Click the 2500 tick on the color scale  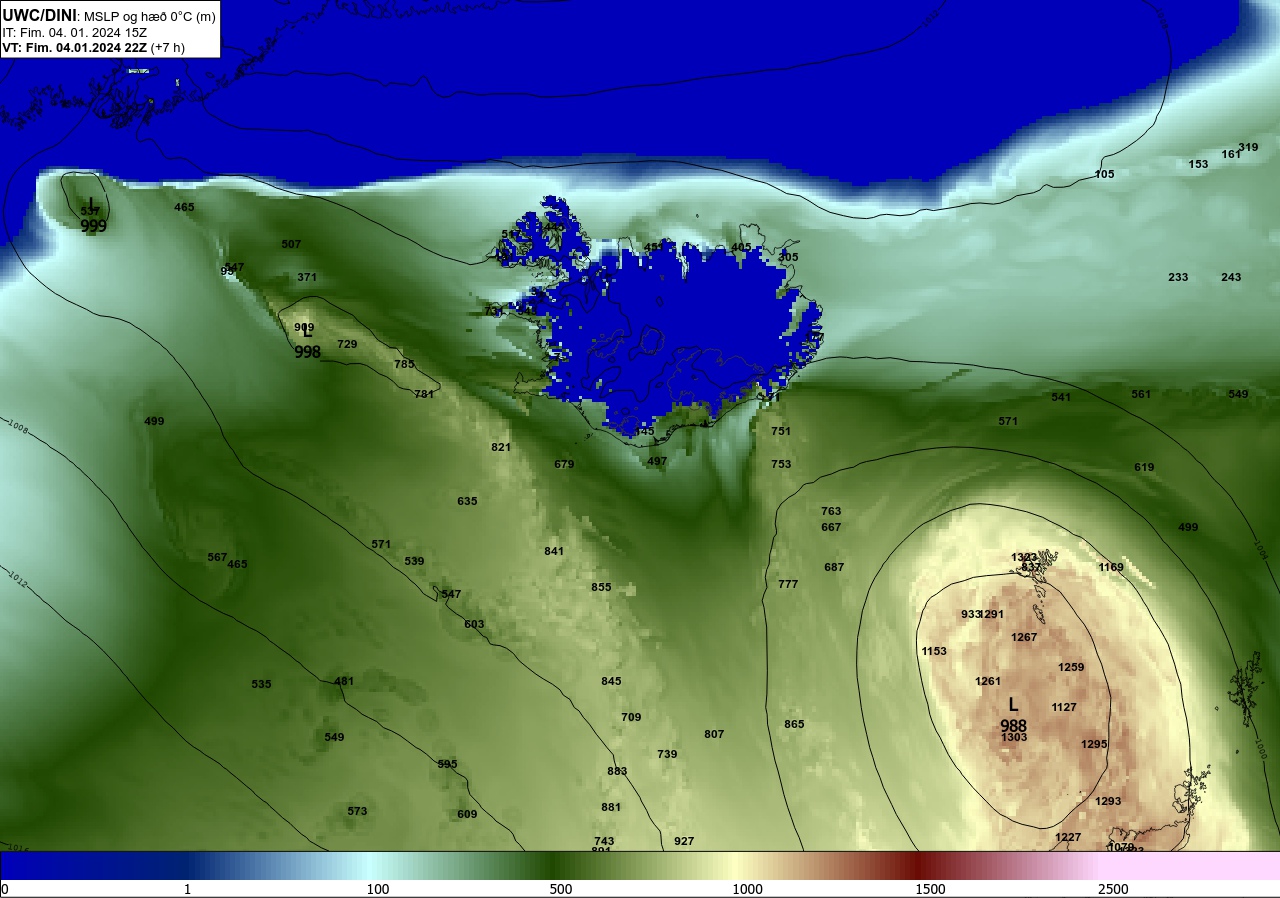pyautogui.click(x=1113, y=889)
